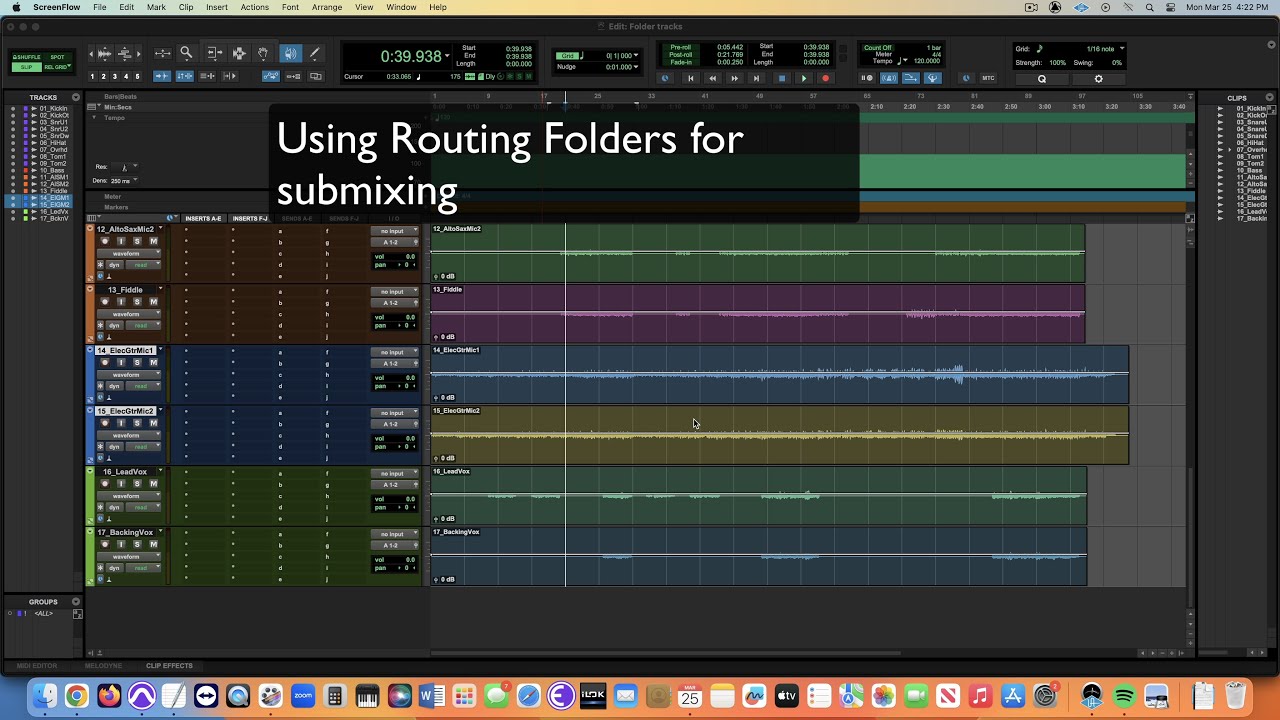1280x720 pixels.
Task: Enable Spot edit mode
Action: [x=57, y=58]
